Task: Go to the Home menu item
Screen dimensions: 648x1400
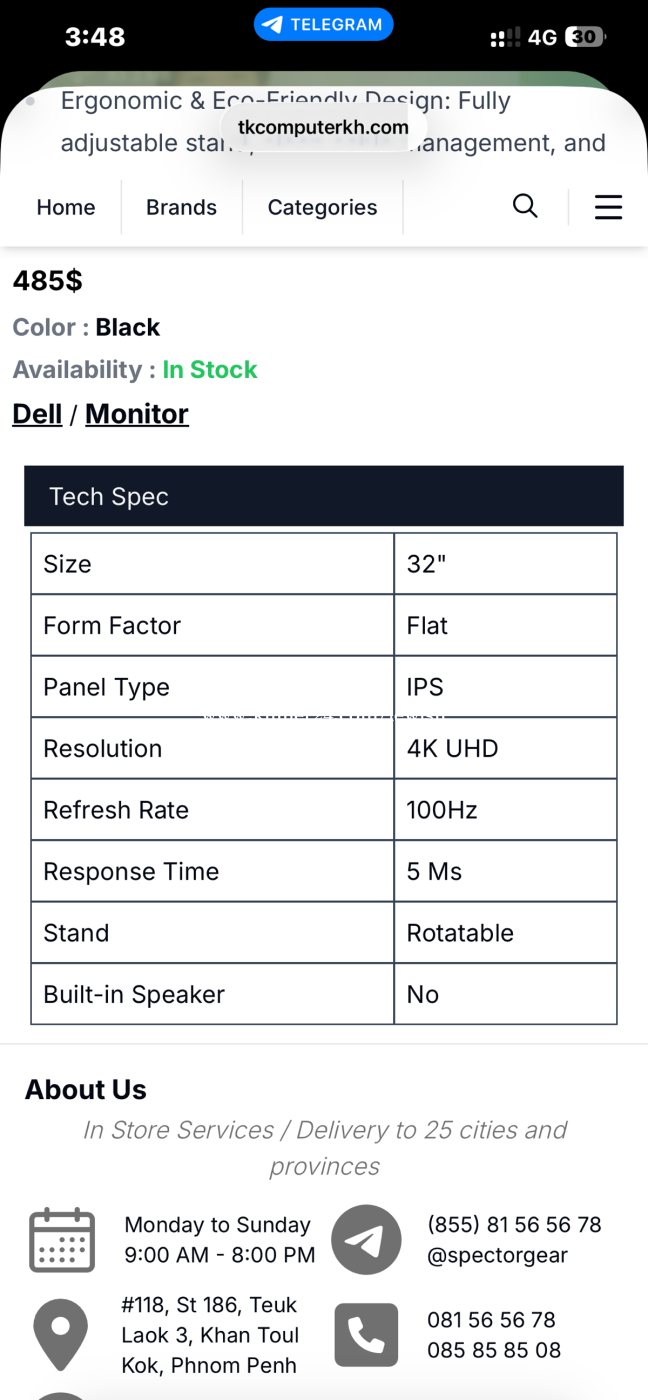Action: 66,207
